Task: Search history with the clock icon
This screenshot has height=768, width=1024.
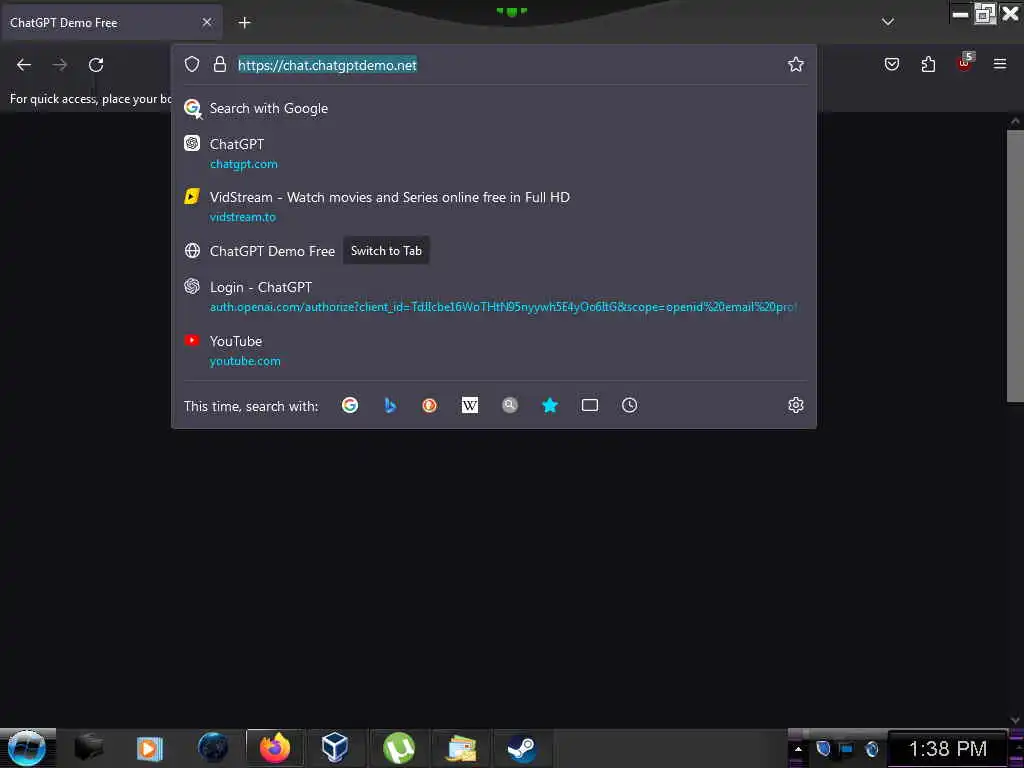Action: pos(630,406)
